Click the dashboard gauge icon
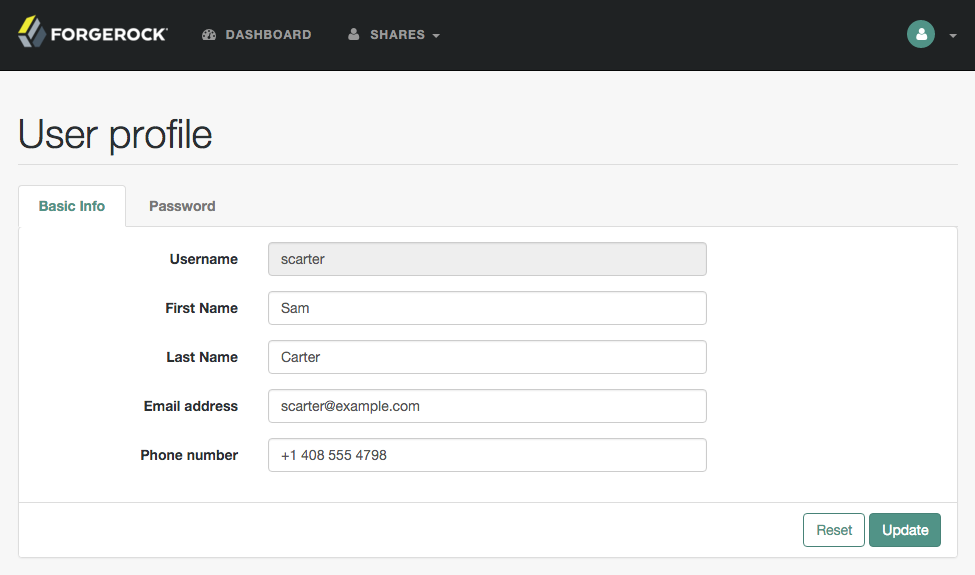 coord(209,35)
